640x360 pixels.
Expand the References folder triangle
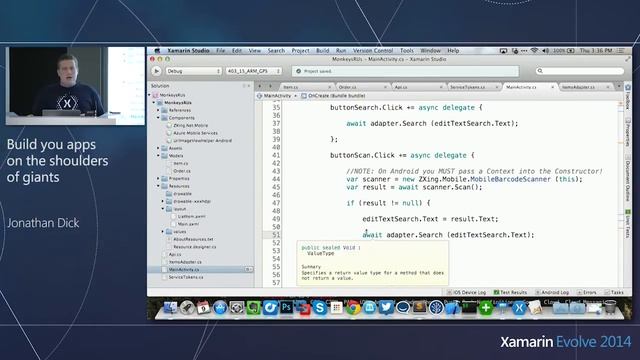coord(158,110)
